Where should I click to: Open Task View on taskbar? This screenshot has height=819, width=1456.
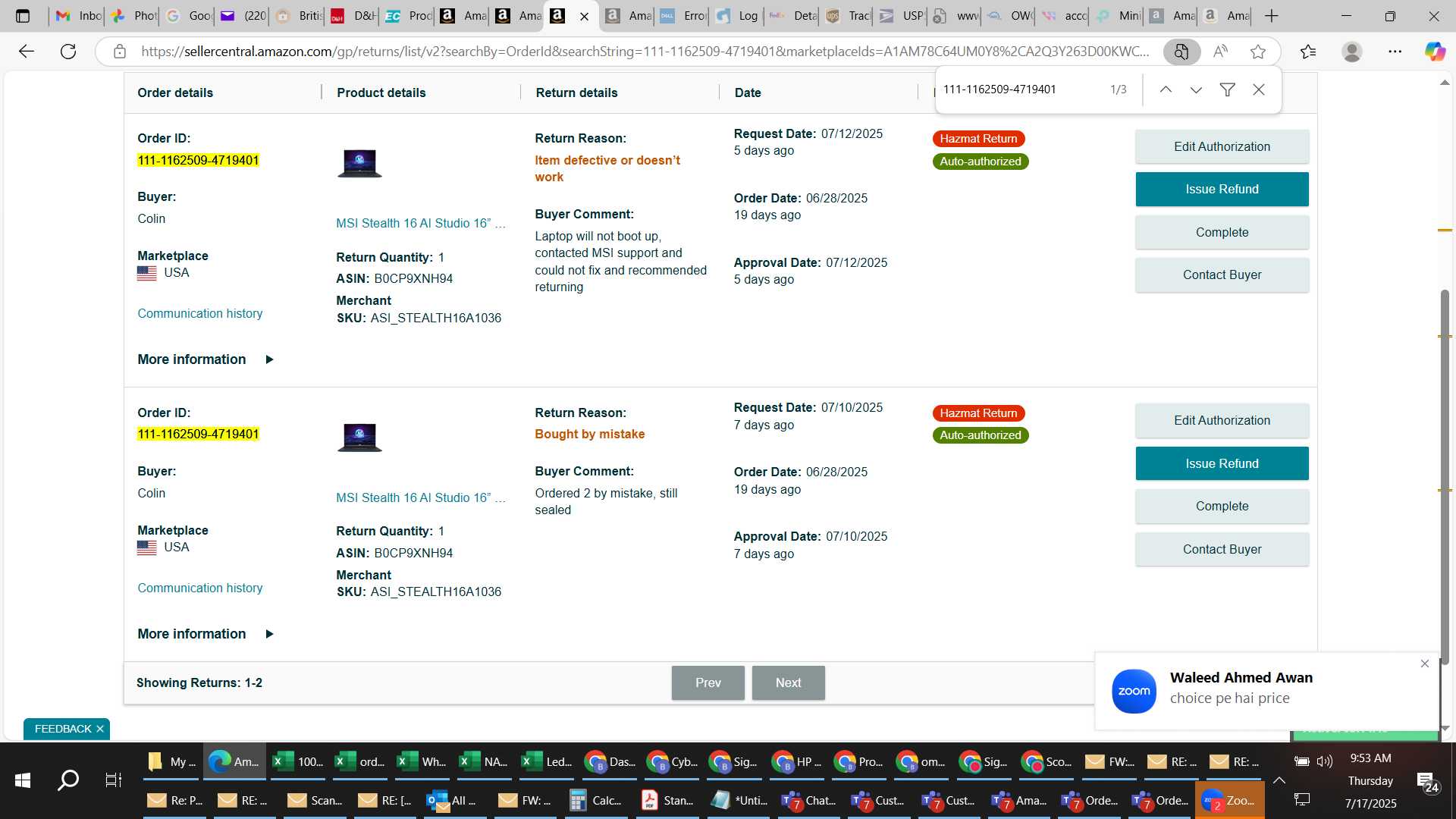(113, 780)
